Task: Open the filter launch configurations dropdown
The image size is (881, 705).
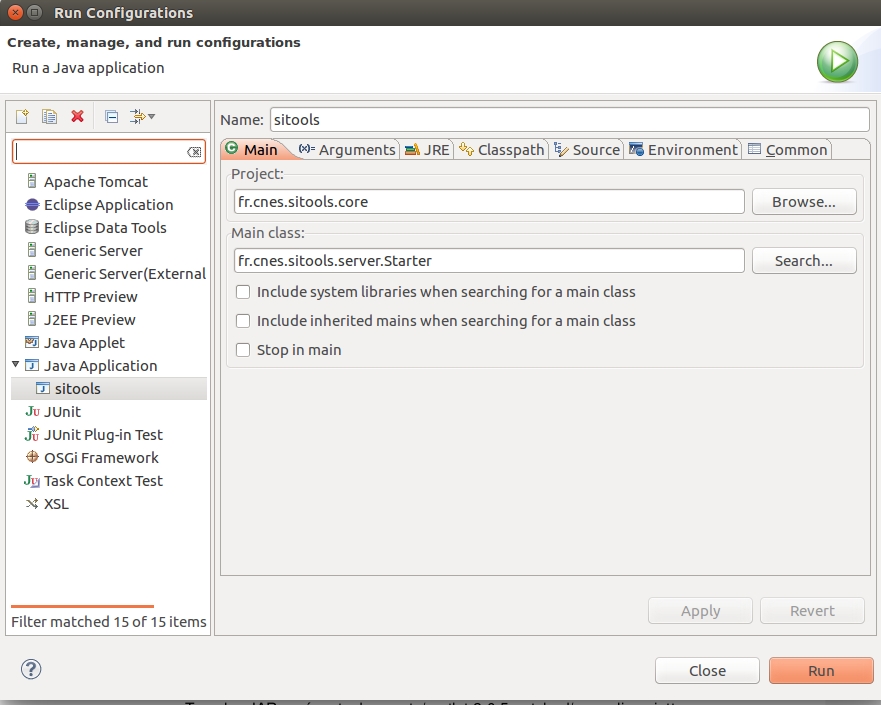Action: point(142,116)
